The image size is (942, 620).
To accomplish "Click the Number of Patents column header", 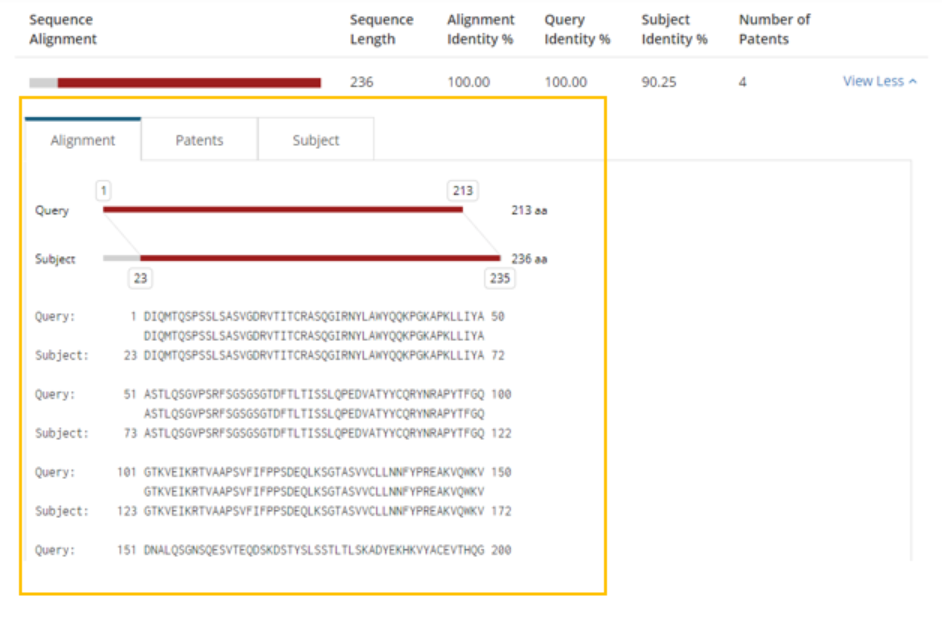I will point(774,29).
